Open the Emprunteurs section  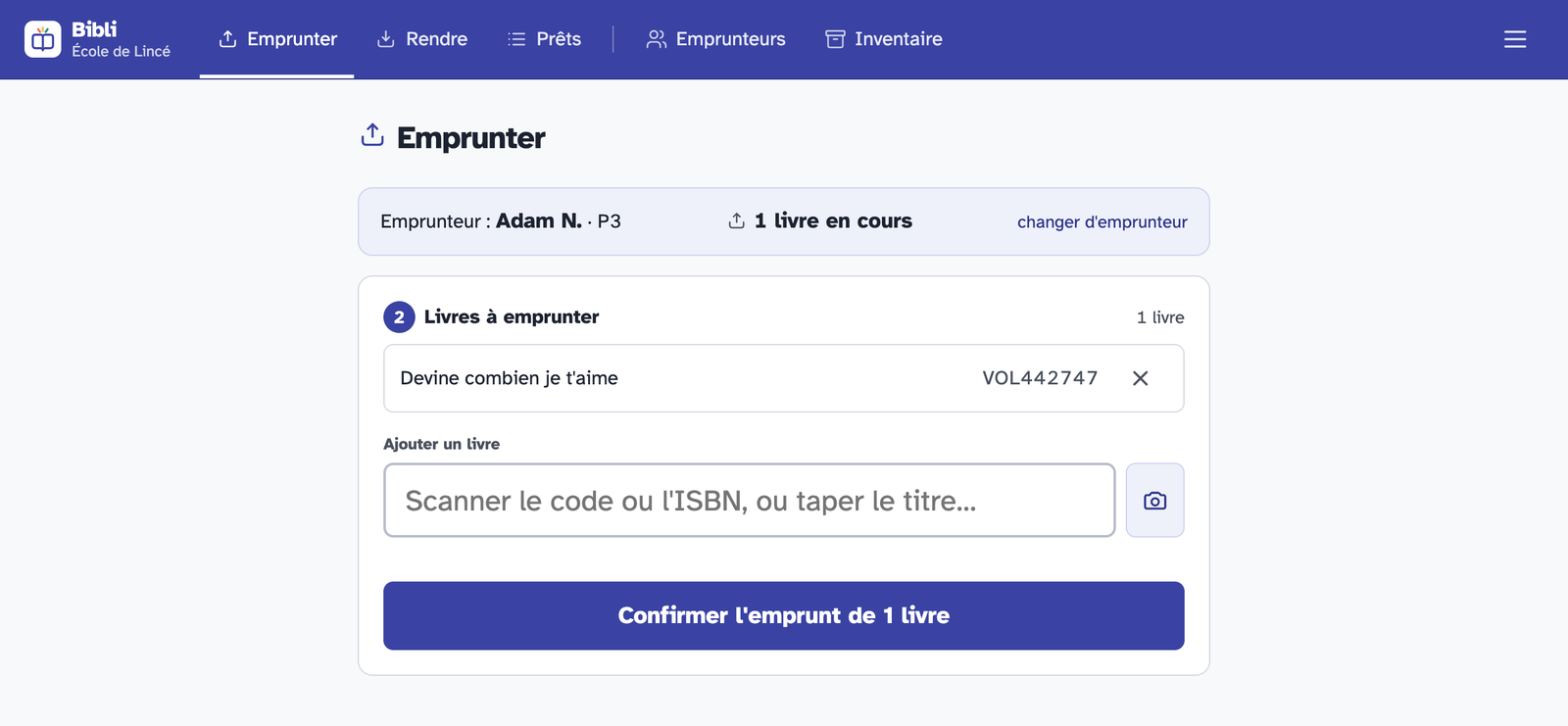[x=715, y=39]
